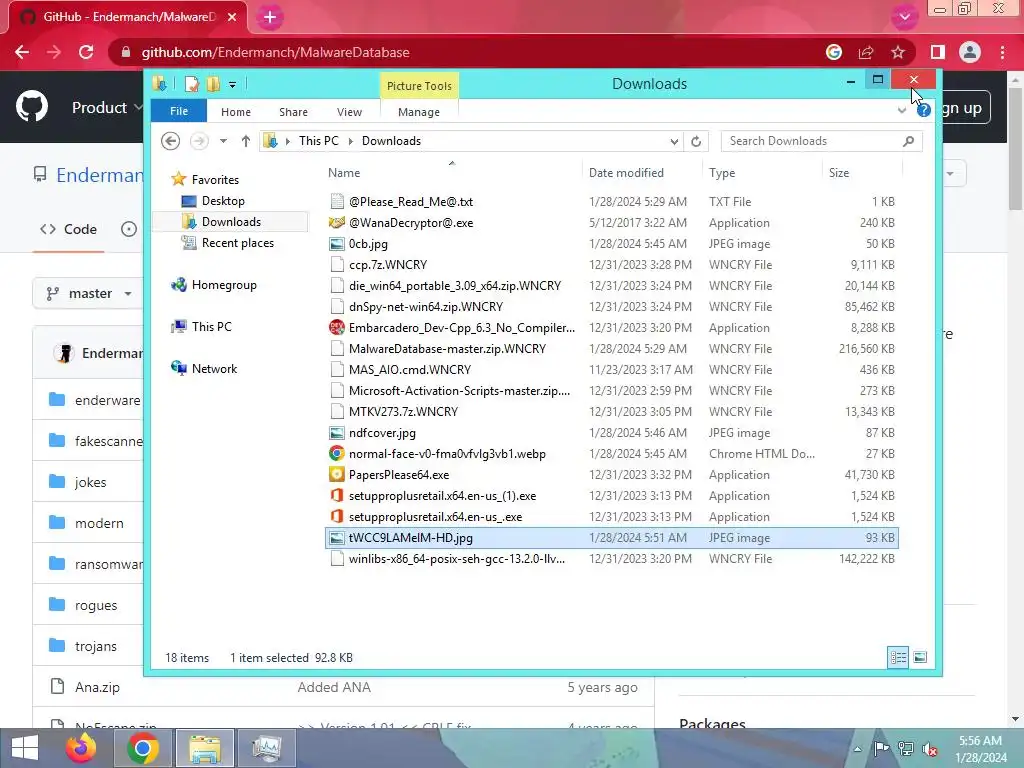Sort files by Date modified column
This screenshot has width=1024, height=768.
click(x=626, y=172)
